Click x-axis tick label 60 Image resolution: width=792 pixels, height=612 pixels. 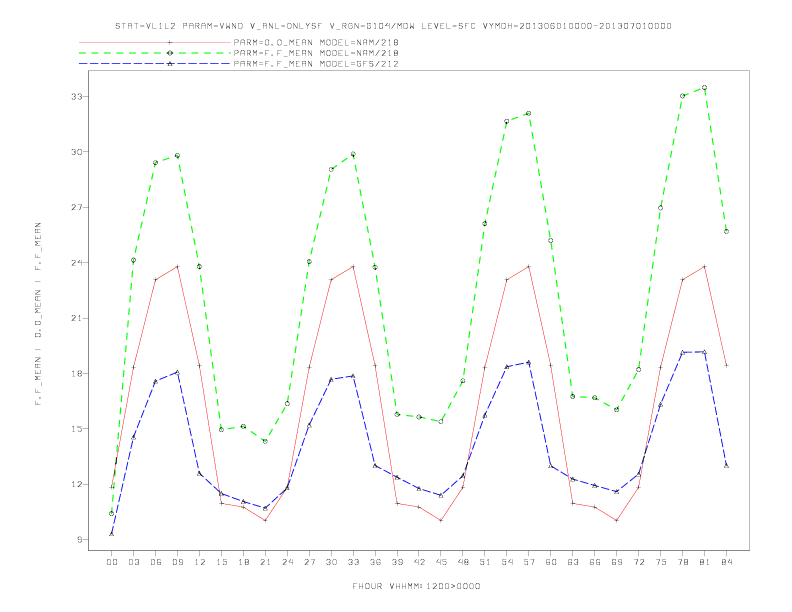[x=551, y=562]
